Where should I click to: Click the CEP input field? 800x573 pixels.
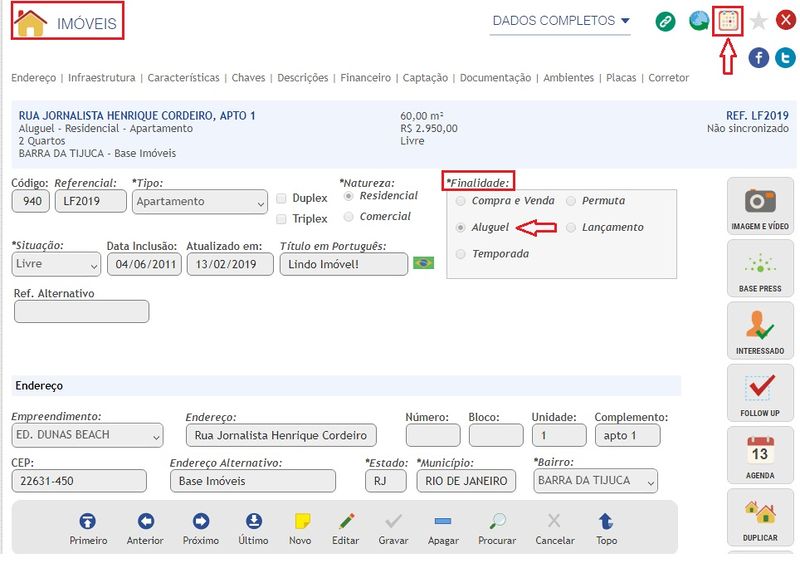(79, 481)
